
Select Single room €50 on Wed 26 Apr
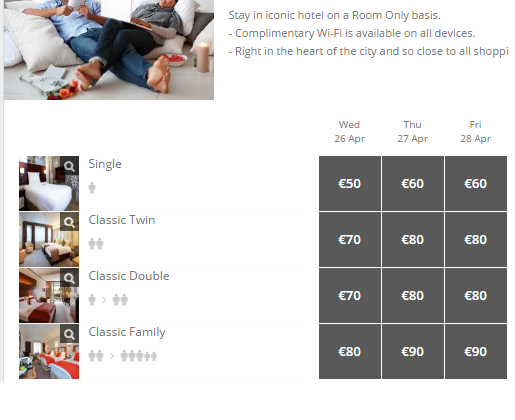(x=350, y=183)
